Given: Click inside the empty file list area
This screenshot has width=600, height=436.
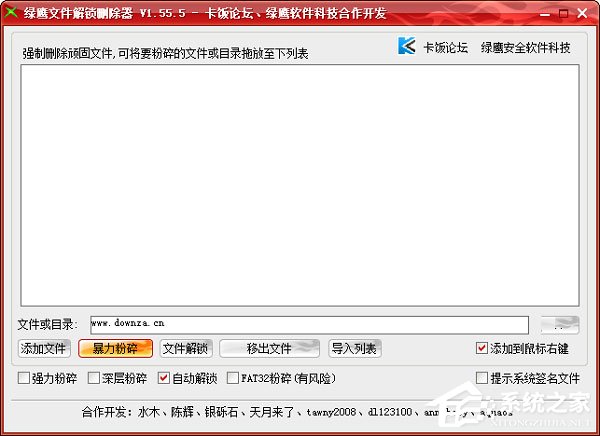Looking at the screenshot, I should [x=299, y=185].
